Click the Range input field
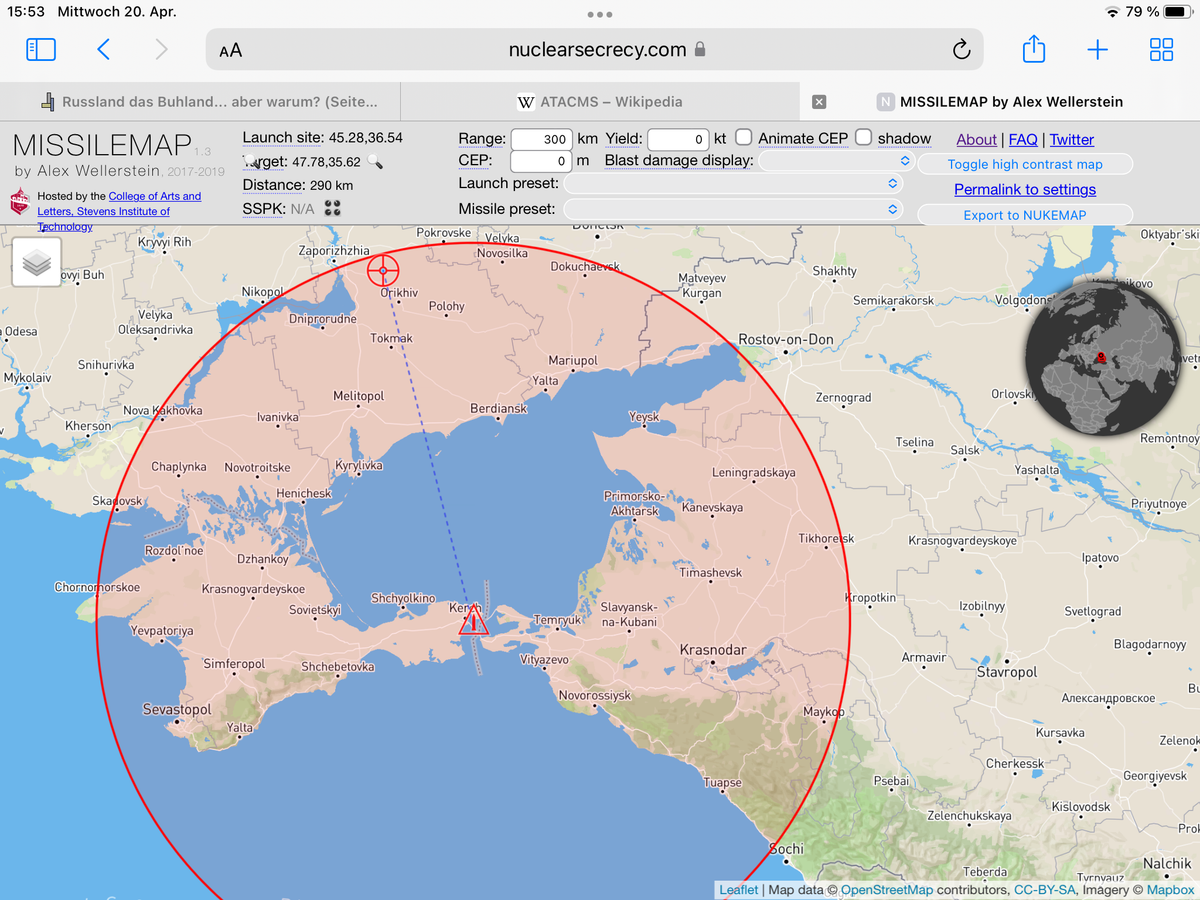This screenshot has height=900, width=1200. pyautogui.click(x=541, y=139)
